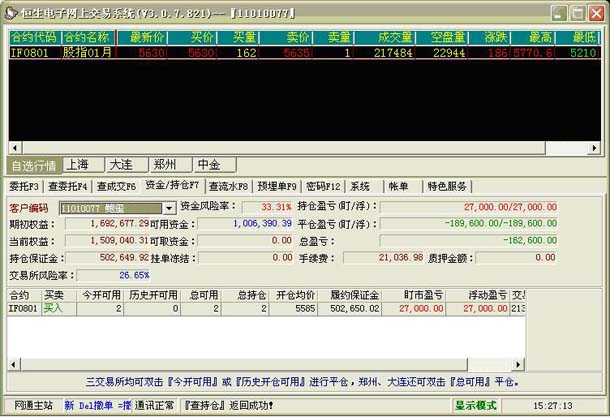Open the 委托F3 order tab
This screenshot has height=417, width=610.
tap(24, 187)
